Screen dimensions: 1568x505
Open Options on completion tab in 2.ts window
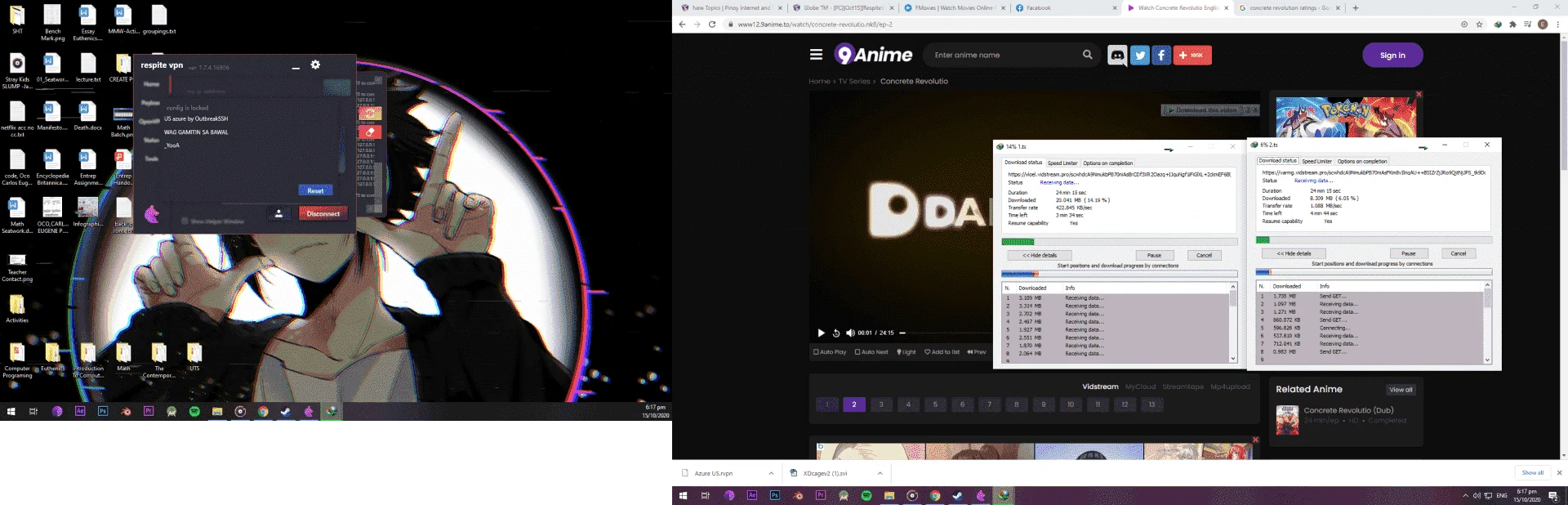(x=1362, y=161)
